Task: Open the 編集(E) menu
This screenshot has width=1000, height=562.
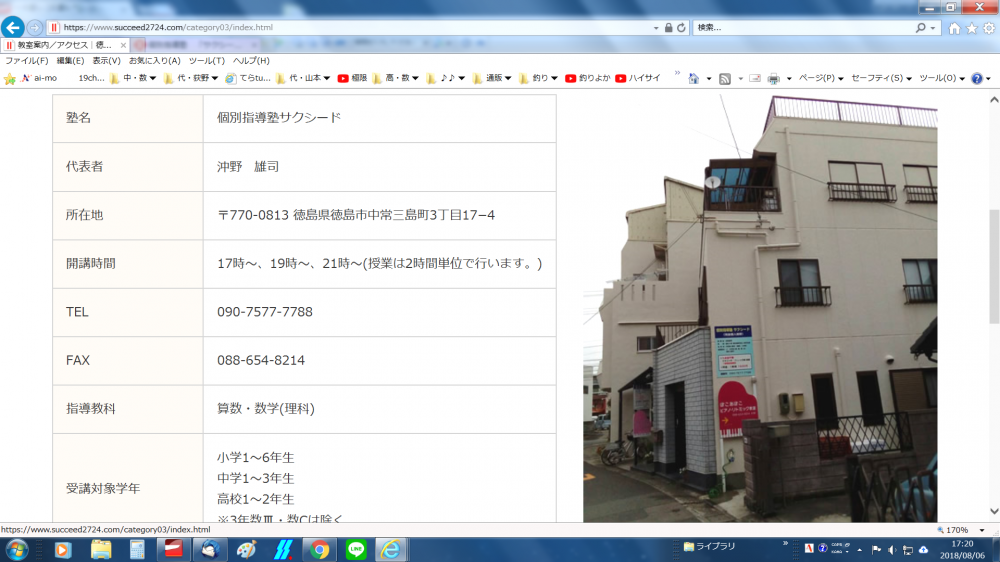Action: pyautogui.click(x=70, y=61)
